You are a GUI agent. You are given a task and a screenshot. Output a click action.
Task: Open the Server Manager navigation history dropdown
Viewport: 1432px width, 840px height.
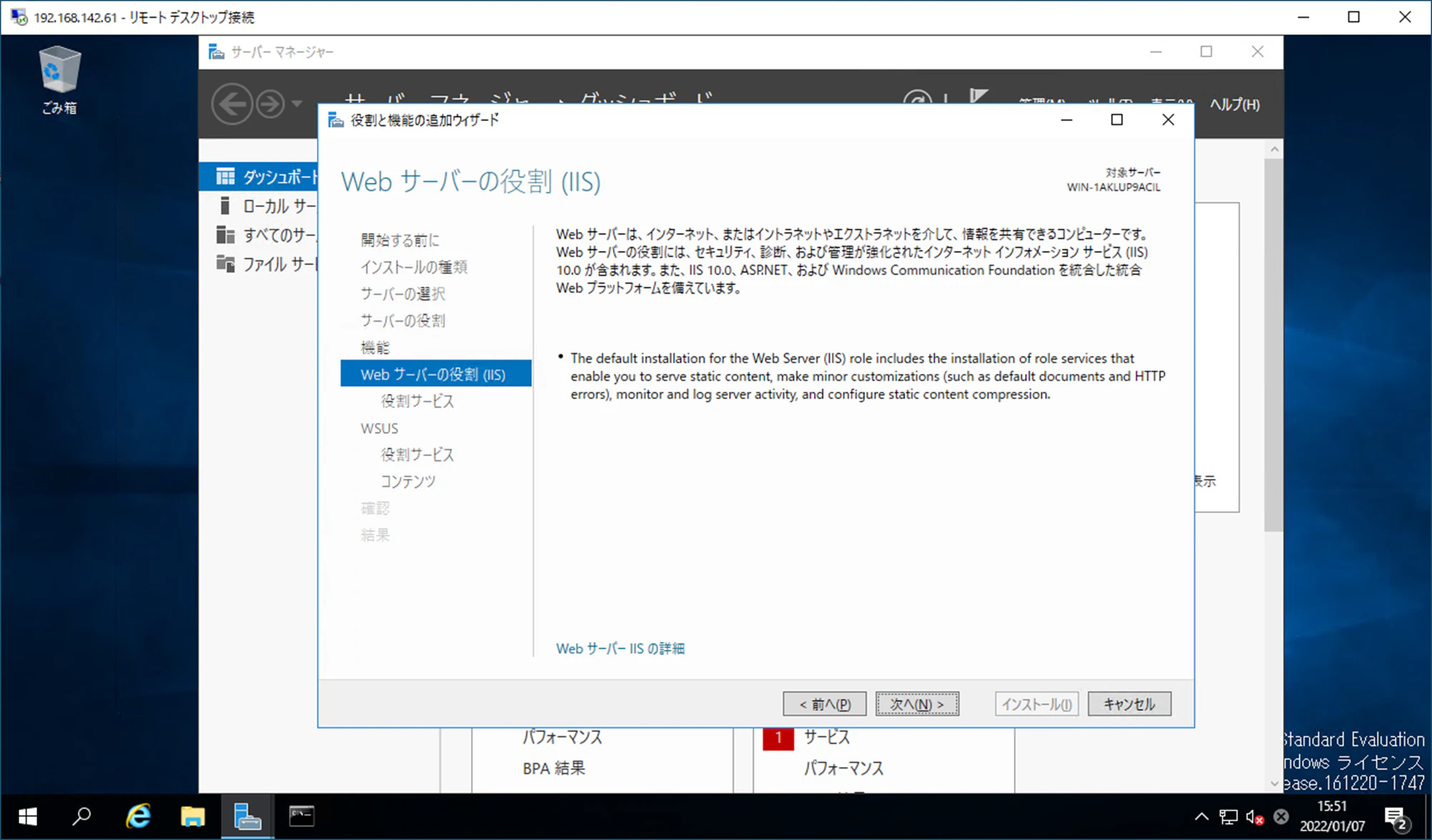click(296, 104)
